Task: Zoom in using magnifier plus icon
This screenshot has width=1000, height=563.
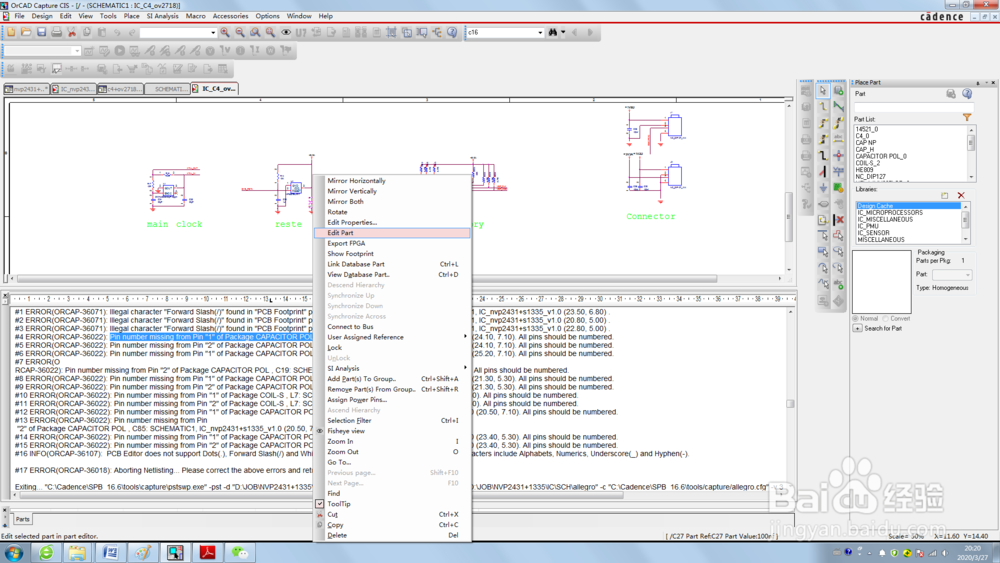Action: click(x=225, y=32)
